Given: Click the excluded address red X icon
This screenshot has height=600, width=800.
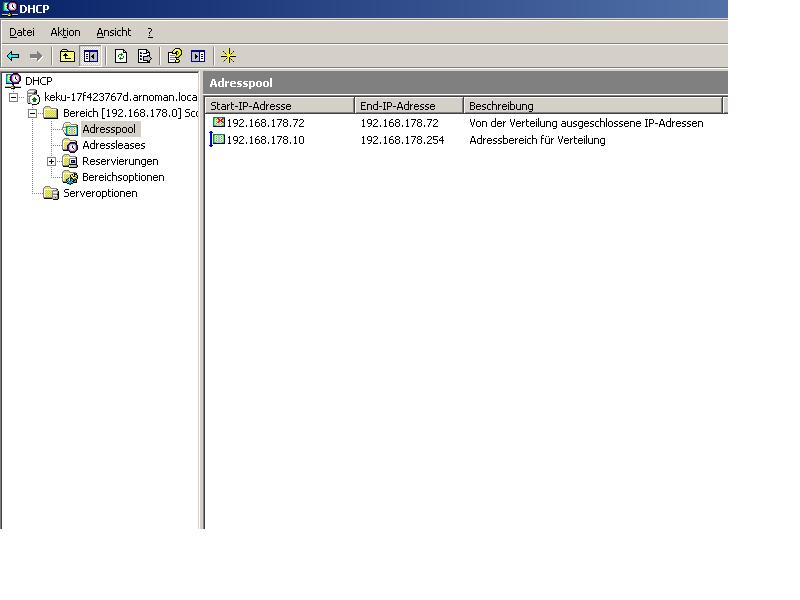Looking at the screenshot, I should click(x=219, y=122).
